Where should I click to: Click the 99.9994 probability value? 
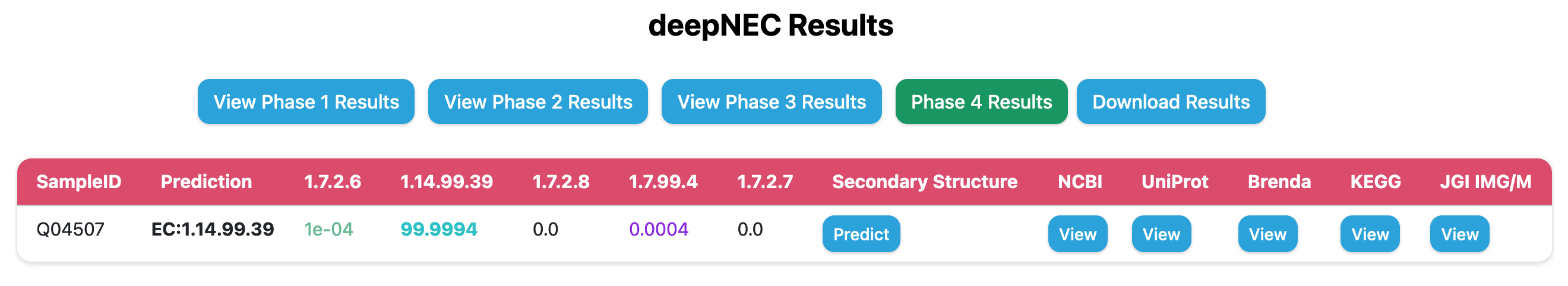click(x=439, y=230)
